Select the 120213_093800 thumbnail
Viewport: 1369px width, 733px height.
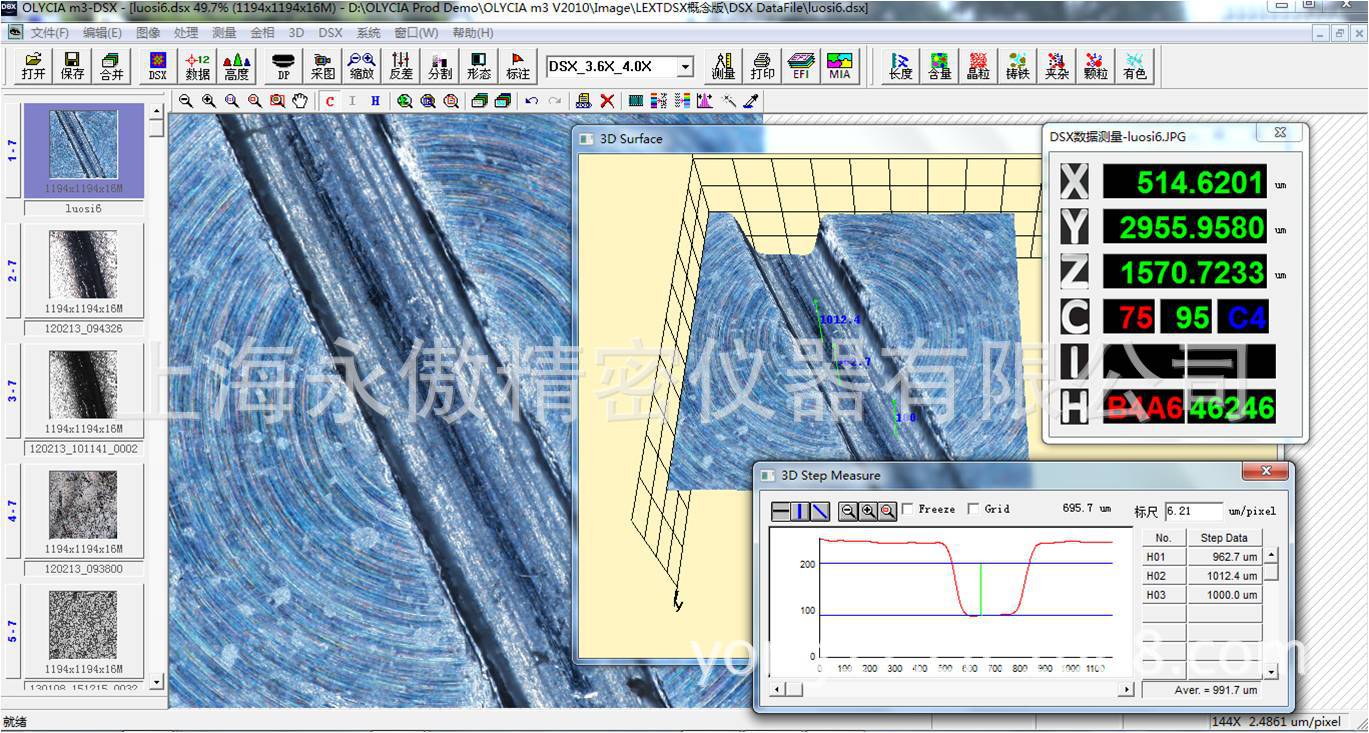(x=84, y=511)
